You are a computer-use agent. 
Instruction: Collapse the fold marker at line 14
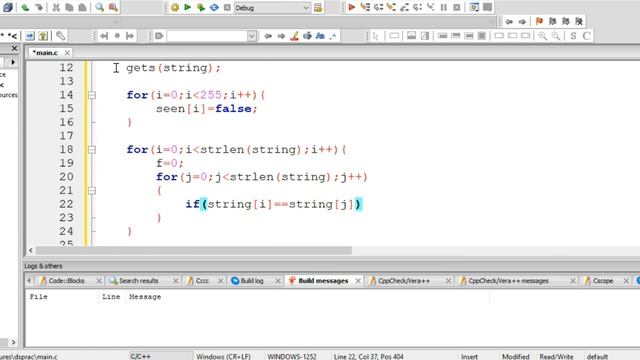click(92, 95)
